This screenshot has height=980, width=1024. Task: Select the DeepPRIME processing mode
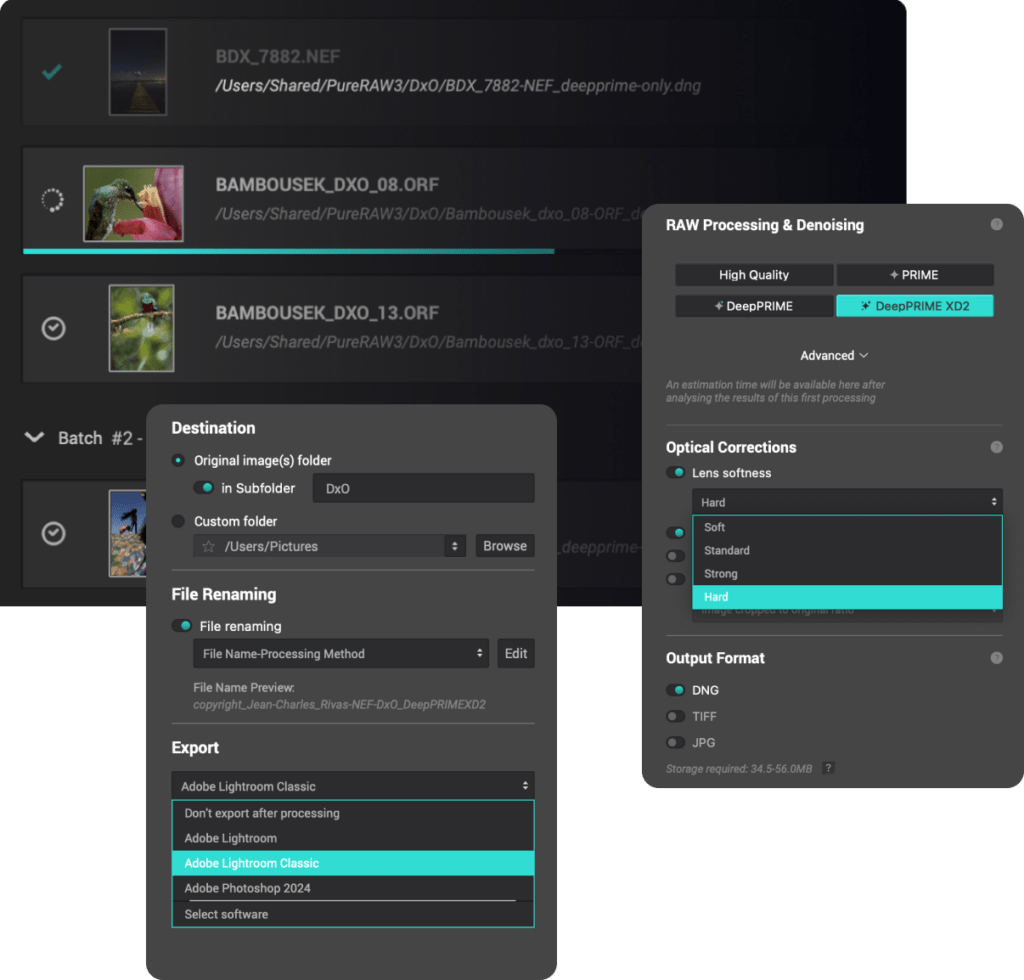(x=754, y=306)
